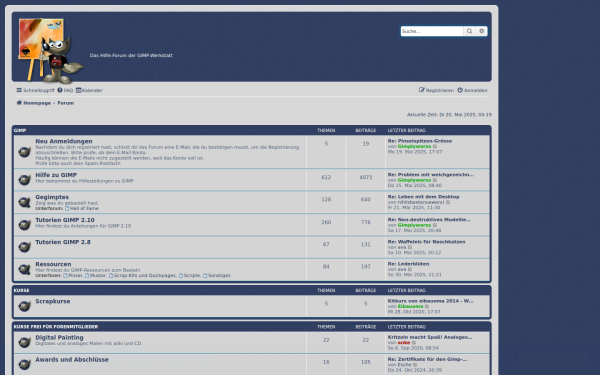Click forum icon beside Gegimptes
600x375 pixels.
coord(24,202)
